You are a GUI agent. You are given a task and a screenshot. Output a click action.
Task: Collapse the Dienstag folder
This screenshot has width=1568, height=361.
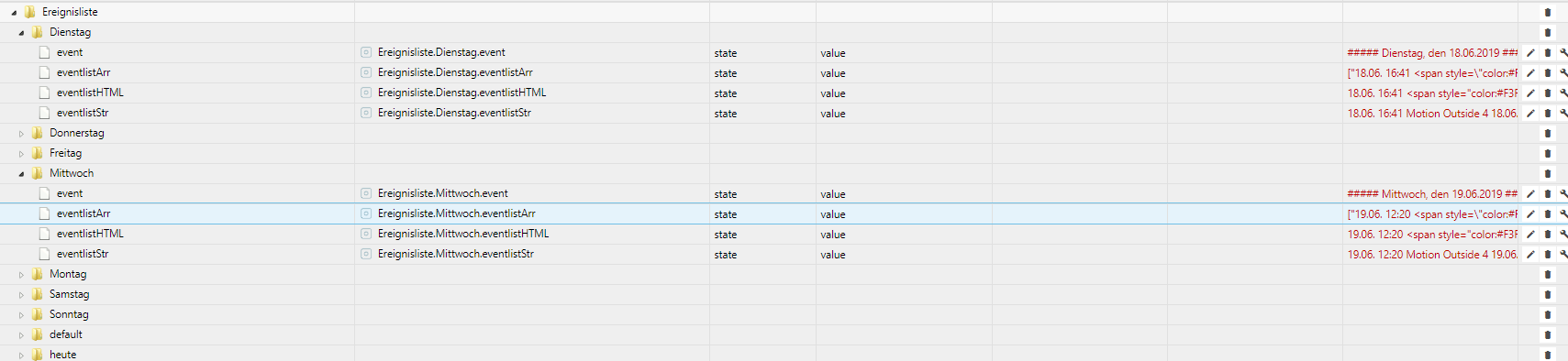tap(21, 33)
